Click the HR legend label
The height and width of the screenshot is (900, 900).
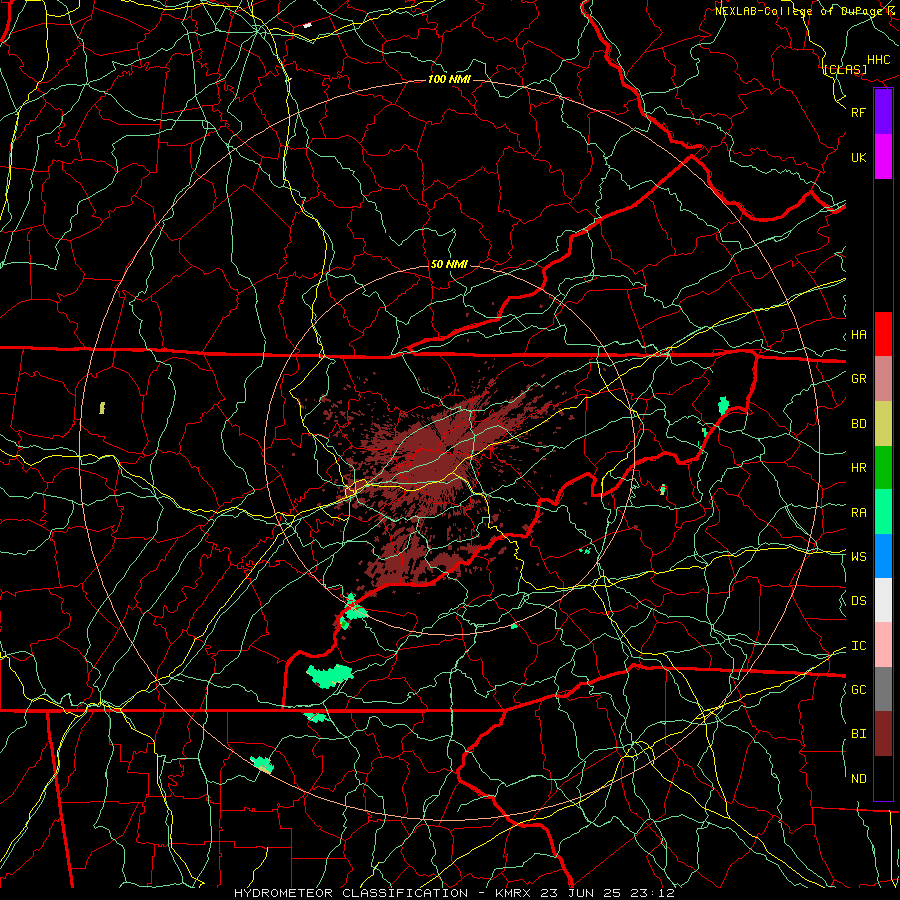(859, 468)
